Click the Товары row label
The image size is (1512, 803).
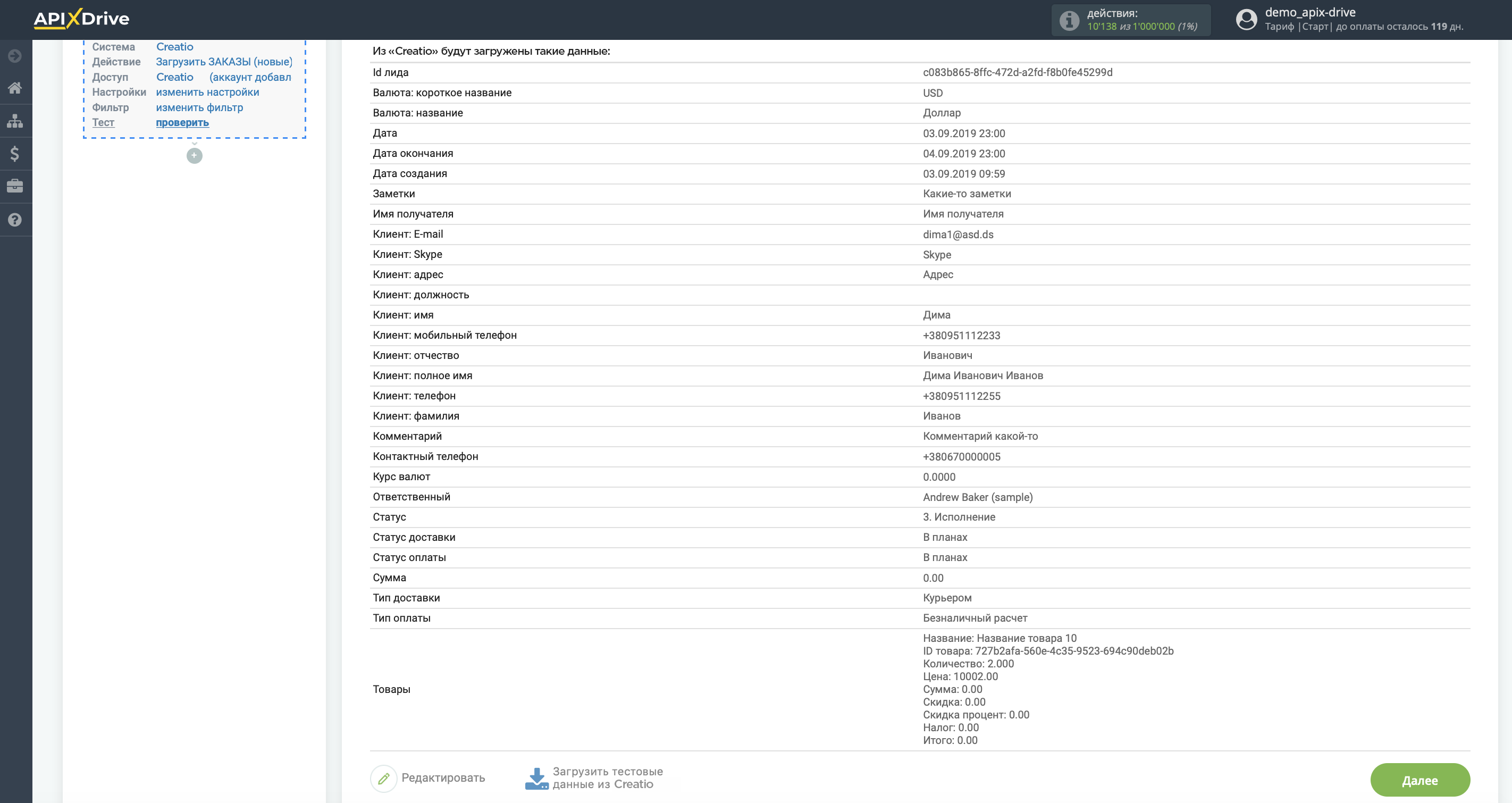pyautogui.click(x=391, y=689)
